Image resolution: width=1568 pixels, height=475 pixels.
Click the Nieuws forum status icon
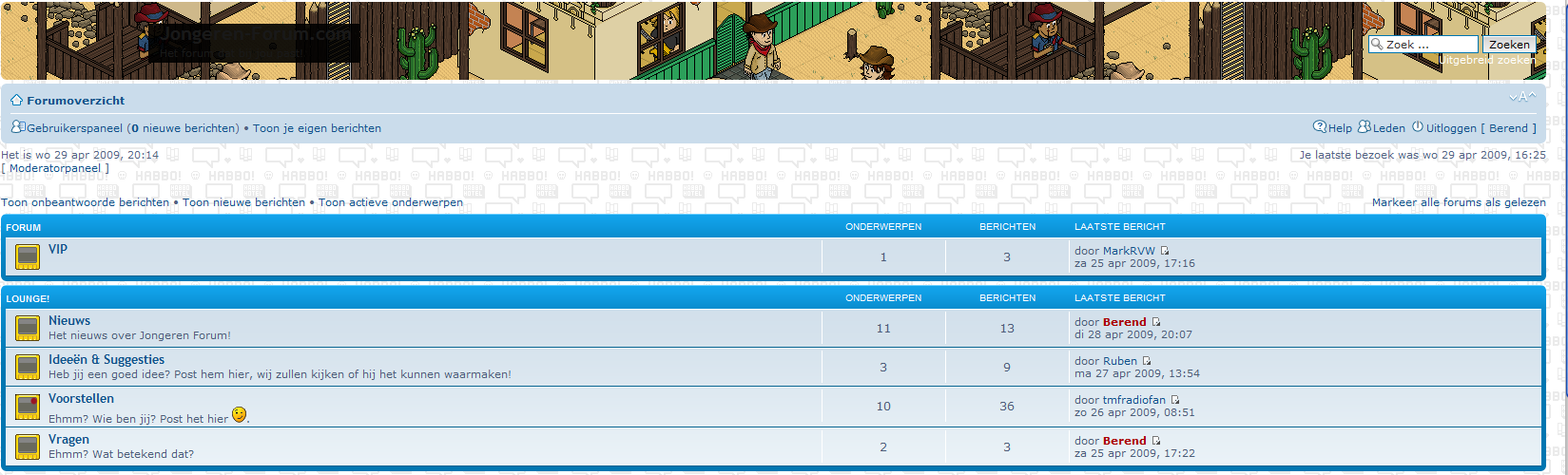click(28, 328)
